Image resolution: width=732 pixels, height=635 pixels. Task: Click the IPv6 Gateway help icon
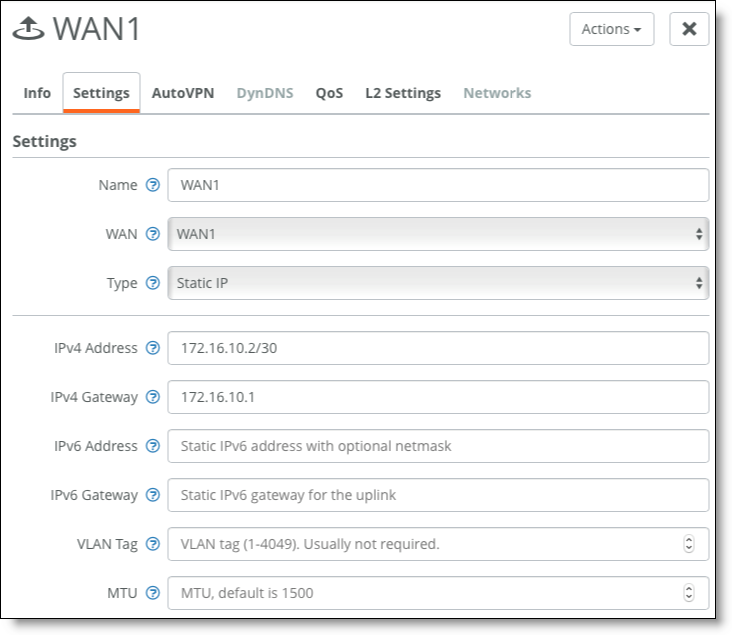[153, 495]
